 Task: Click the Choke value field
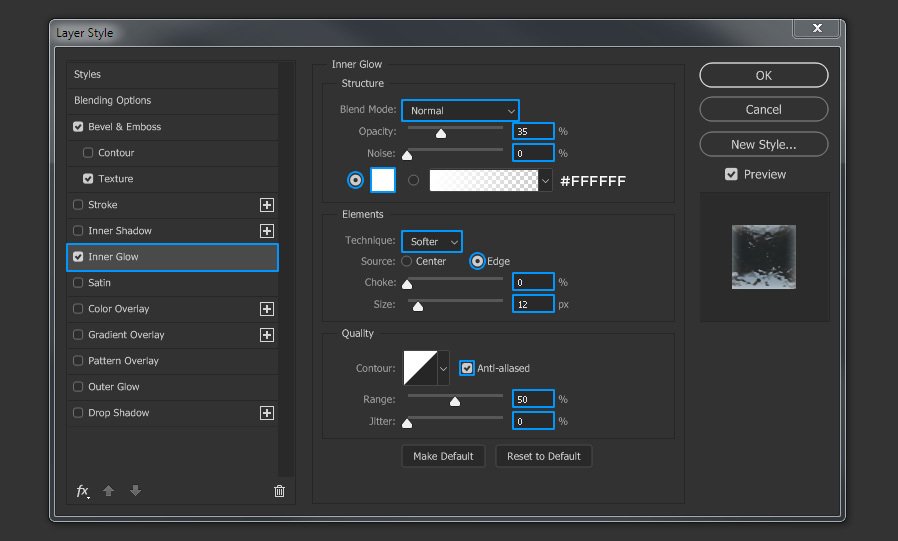click(533, 282)
